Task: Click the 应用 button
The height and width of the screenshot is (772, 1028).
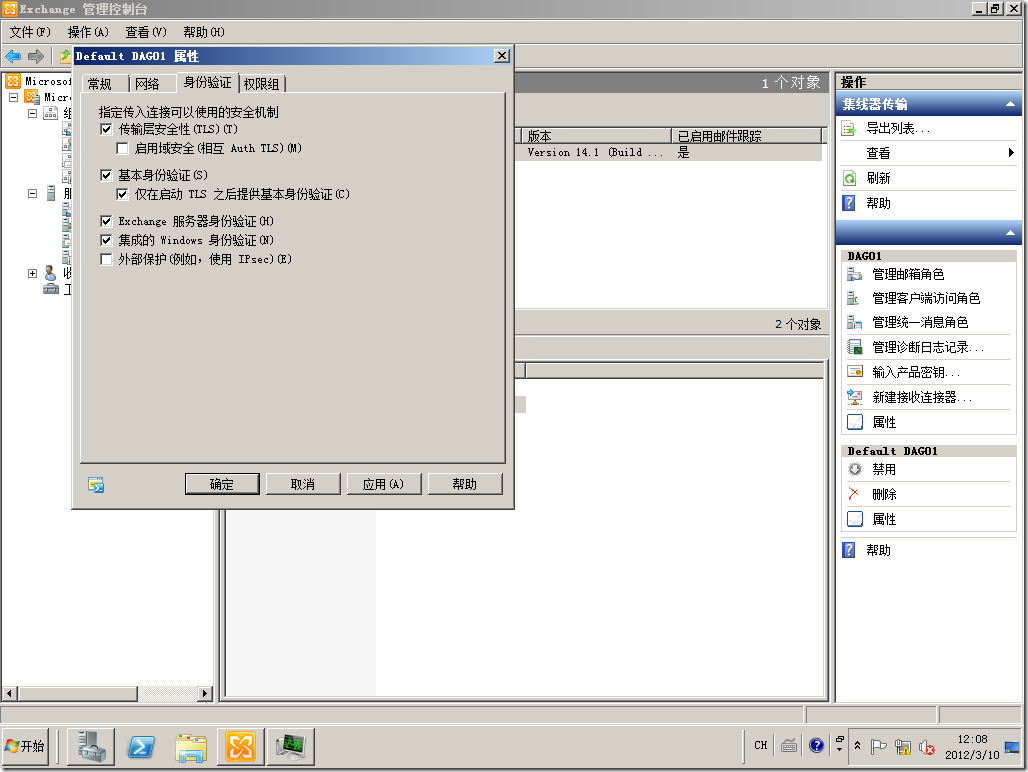Action: click(385, 483)
